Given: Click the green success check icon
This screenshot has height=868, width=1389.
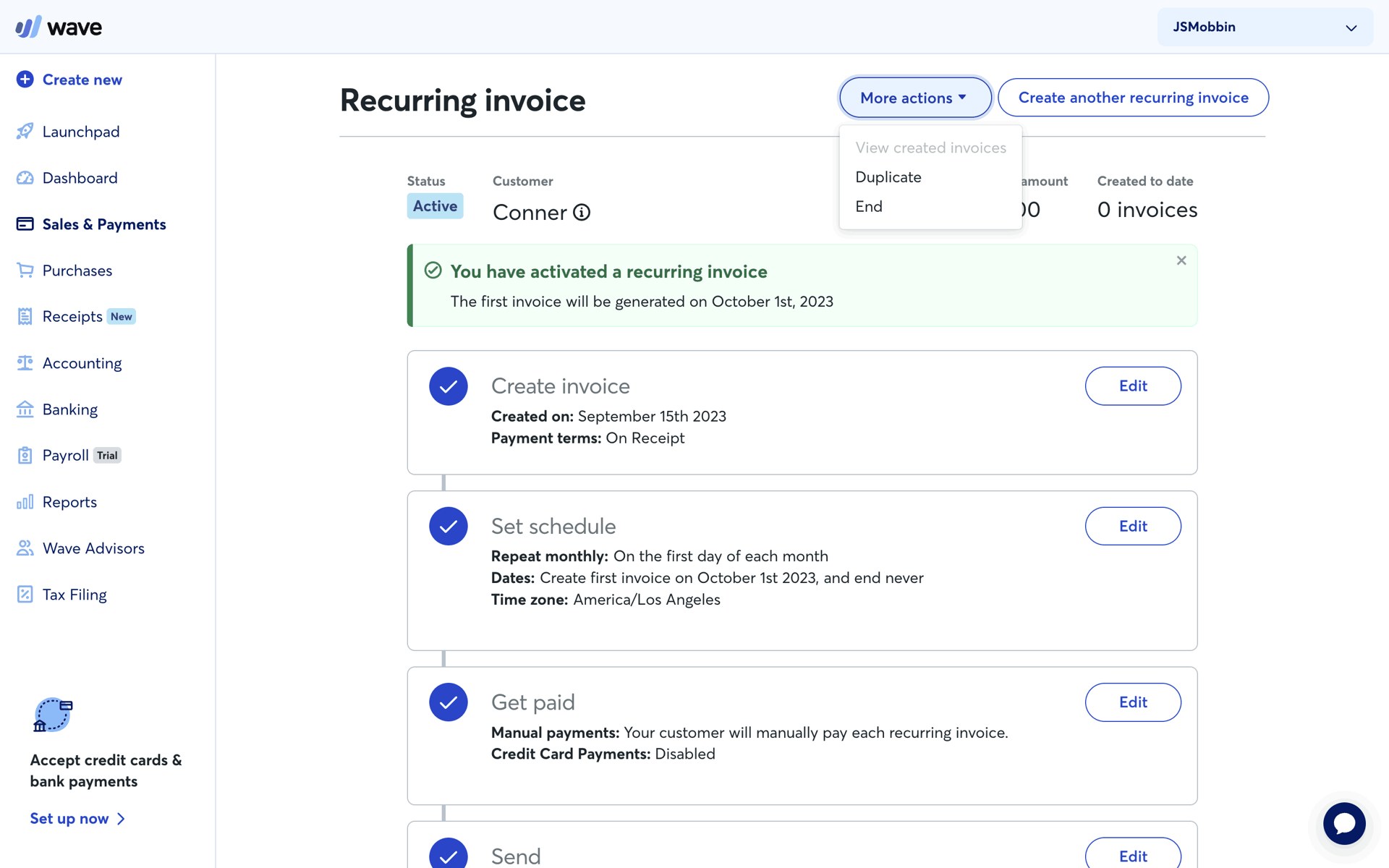Looking at the screenshot, I should pyautogui.click(x=433, y=271).
